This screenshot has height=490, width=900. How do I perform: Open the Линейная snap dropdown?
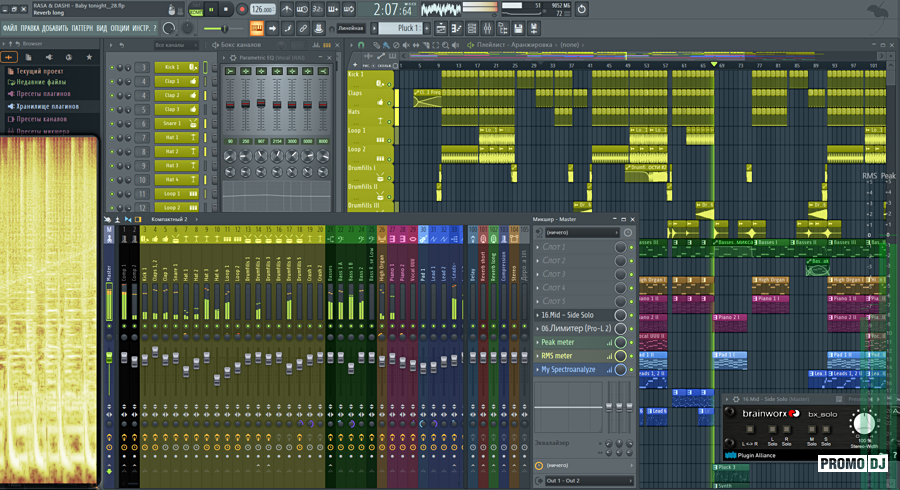[350, 29]
